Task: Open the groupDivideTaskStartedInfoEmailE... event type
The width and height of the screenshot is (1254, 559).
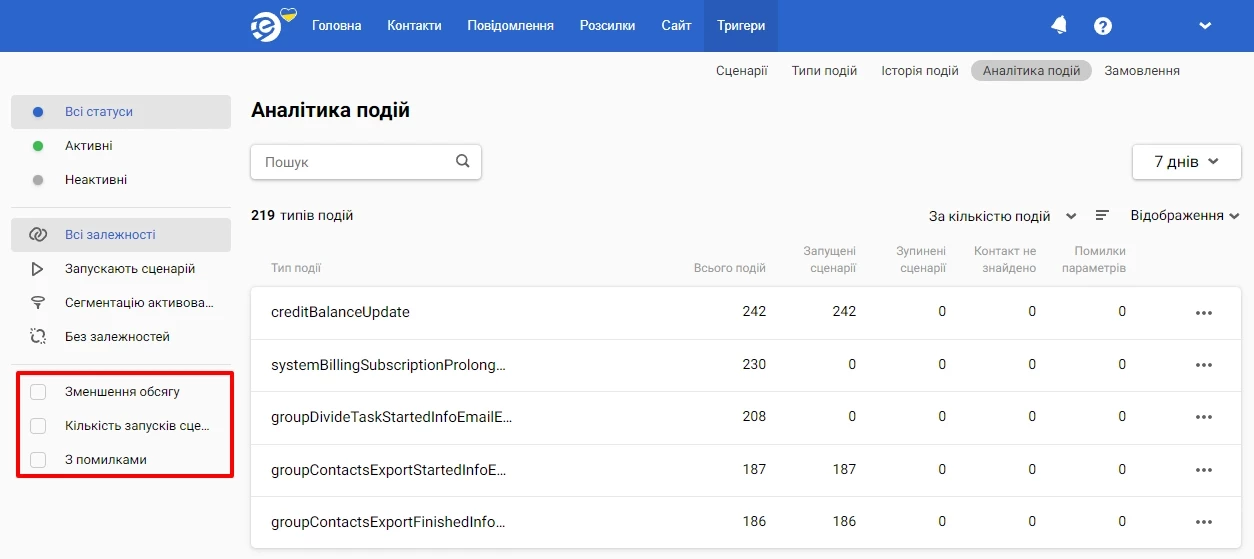Action: [x=391, y=417]
